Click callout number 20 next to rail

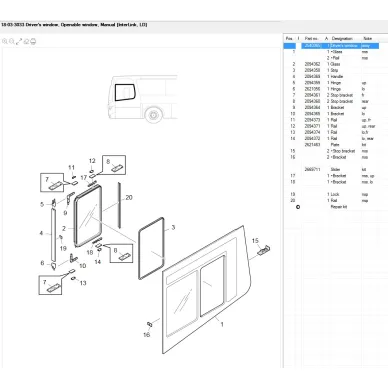tap(129, 197)
